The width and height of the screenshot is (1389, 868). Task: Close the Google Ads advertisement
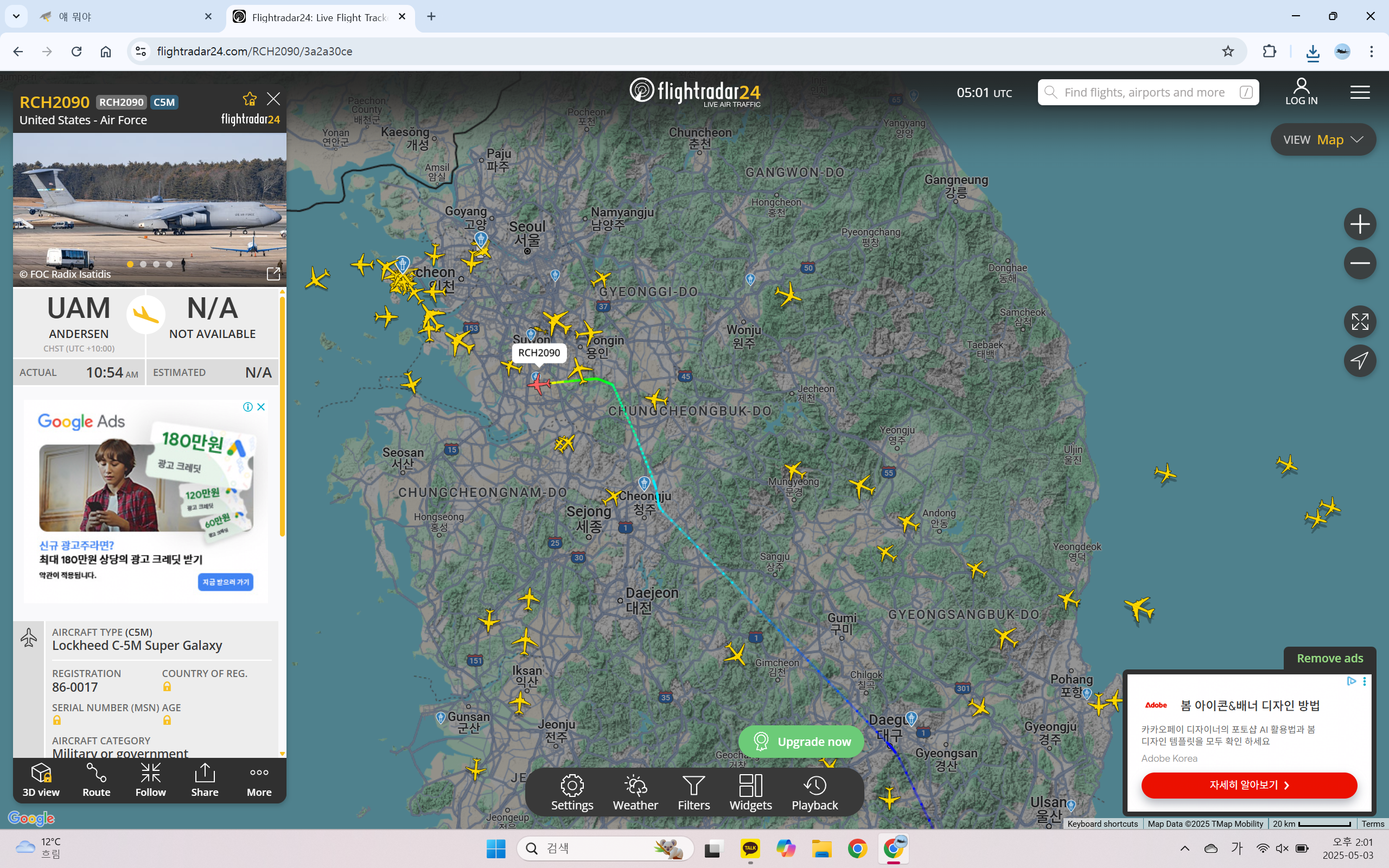pyautogui.click(x=261, y=407)
